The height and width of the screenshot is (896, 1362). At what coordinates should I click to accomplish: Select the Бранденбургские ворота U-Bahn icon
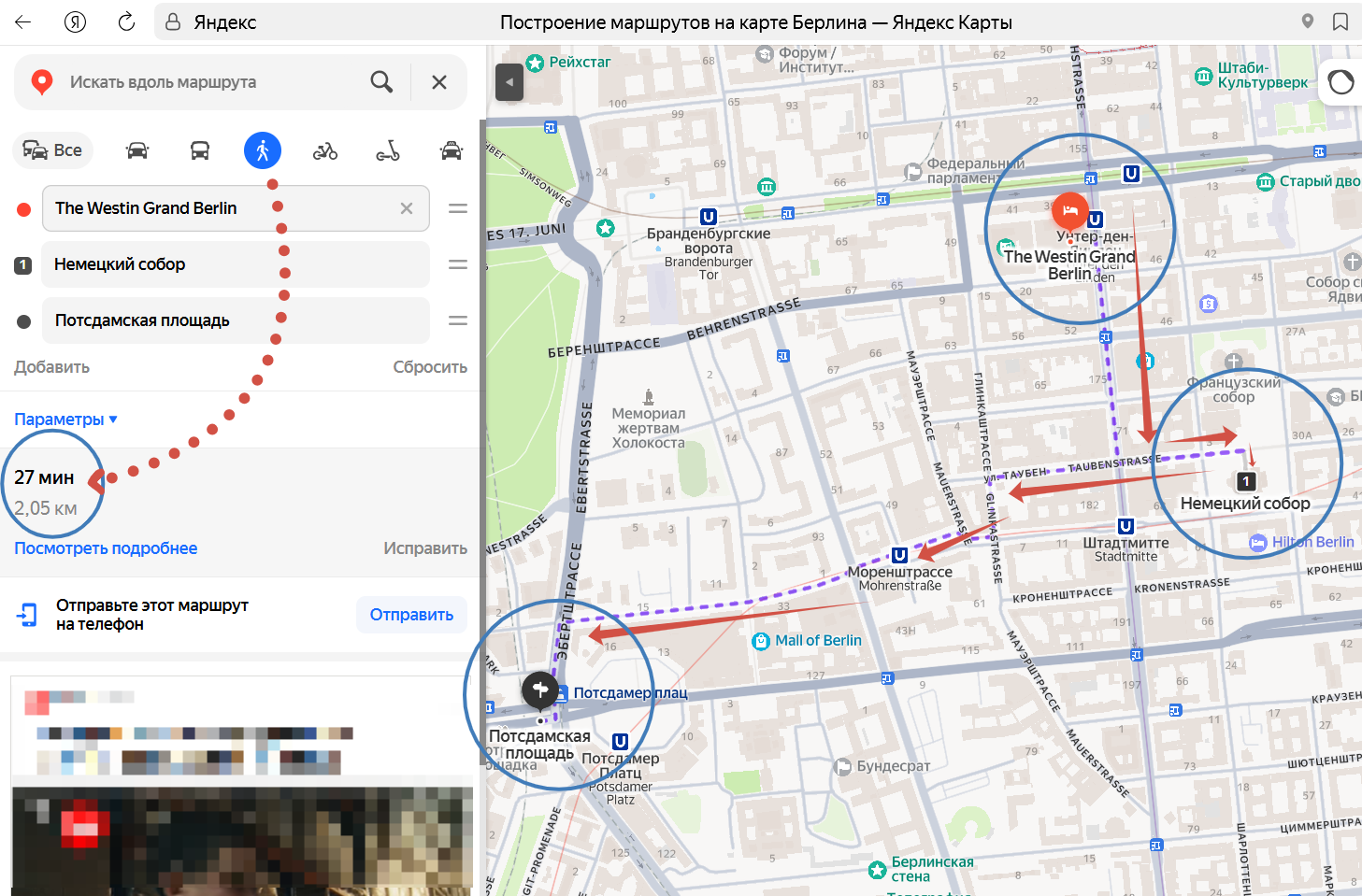708,217
